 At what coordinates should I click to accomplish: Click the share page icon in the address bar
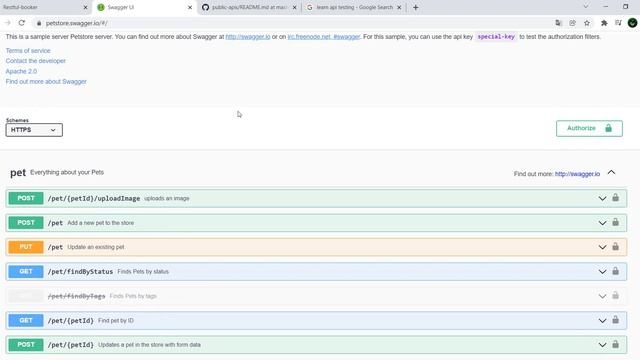(x=573, y=23)
